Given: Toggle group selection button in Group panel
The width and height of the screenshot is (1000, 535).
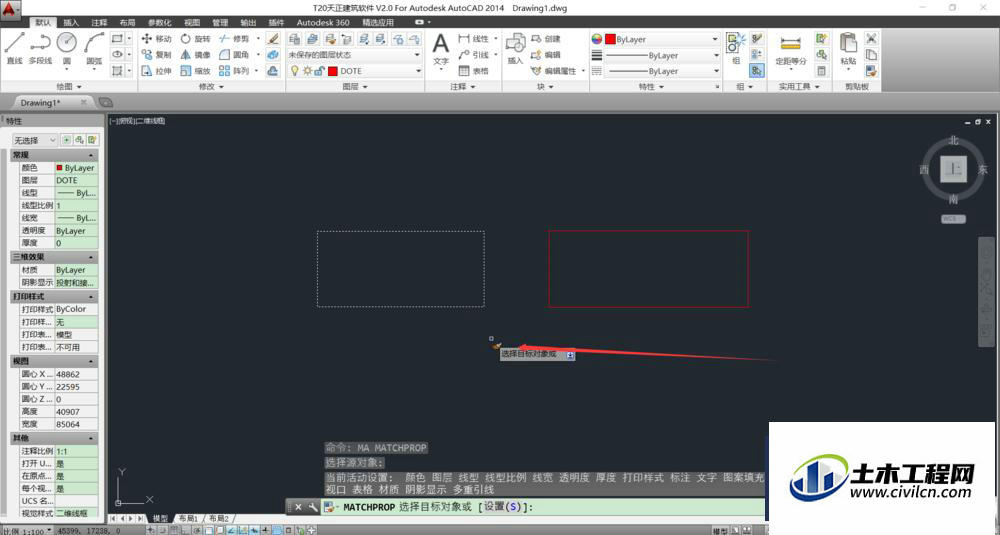Looking at the screenshot, I should (757, 71).
